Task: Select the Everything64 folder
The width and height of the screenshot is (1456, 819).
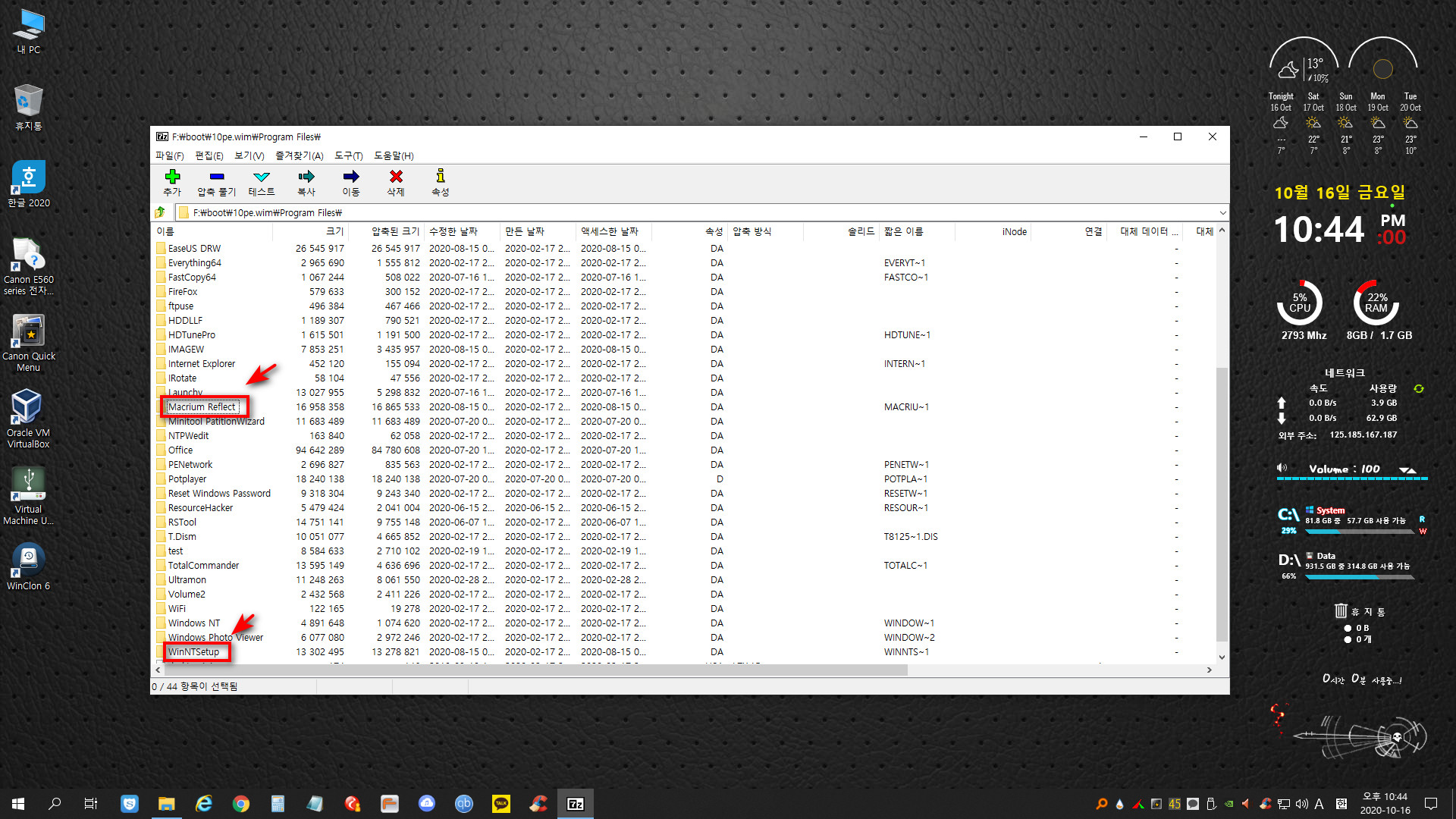Action: coord(195,263)
